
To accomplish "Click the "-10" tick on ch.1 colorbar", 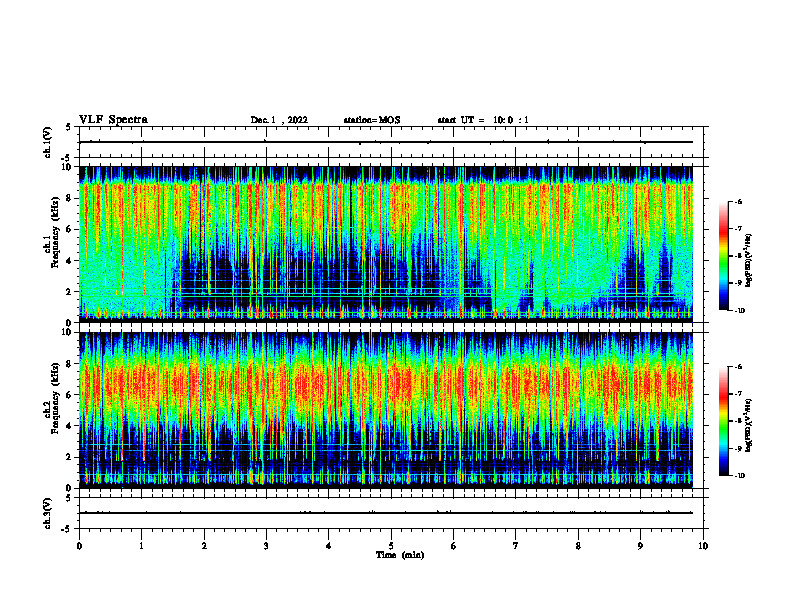I will pos(739,311).
